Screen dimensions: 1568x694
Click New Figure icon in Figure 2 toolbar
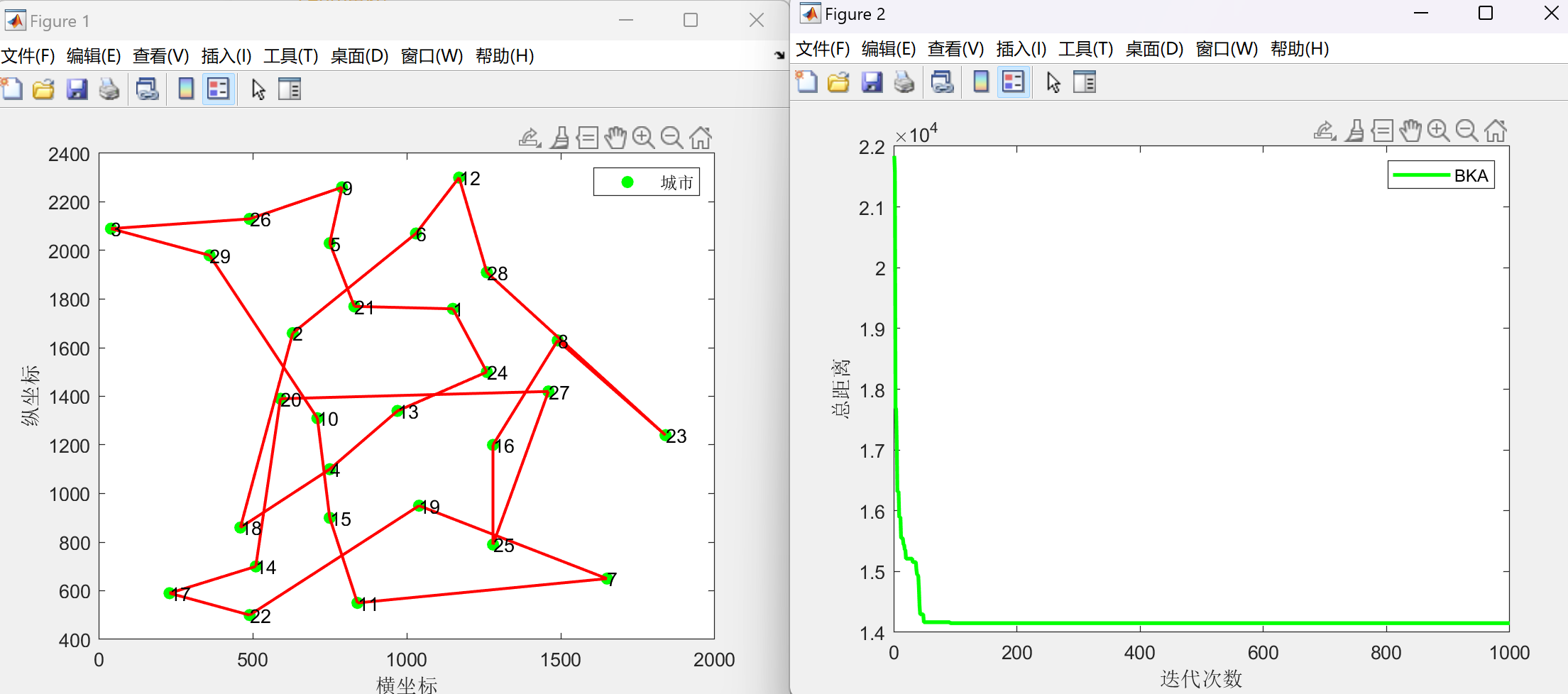click(x=806, y=82)
